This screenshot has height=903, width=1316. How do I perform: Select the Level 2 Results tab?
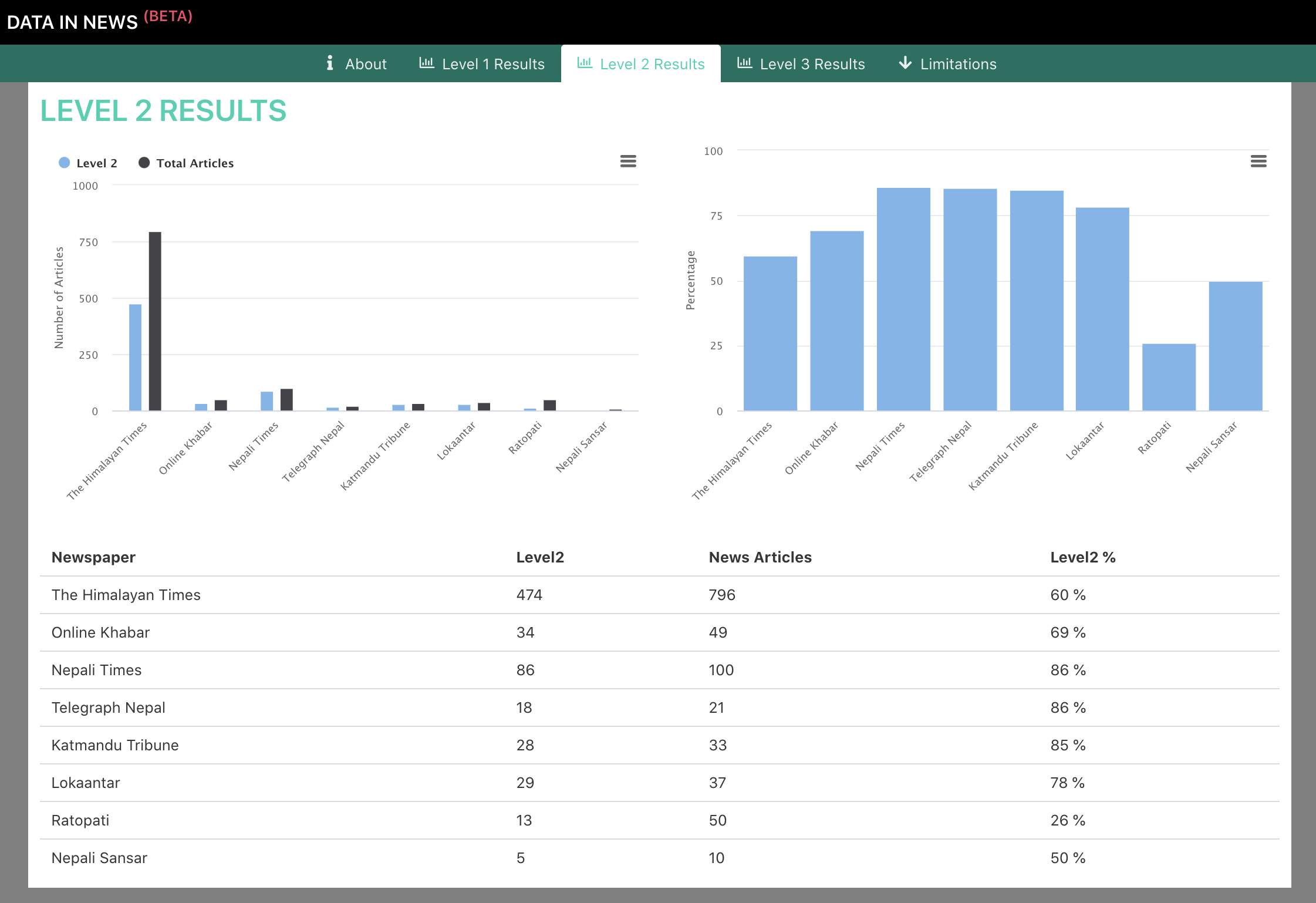[641, 63]
